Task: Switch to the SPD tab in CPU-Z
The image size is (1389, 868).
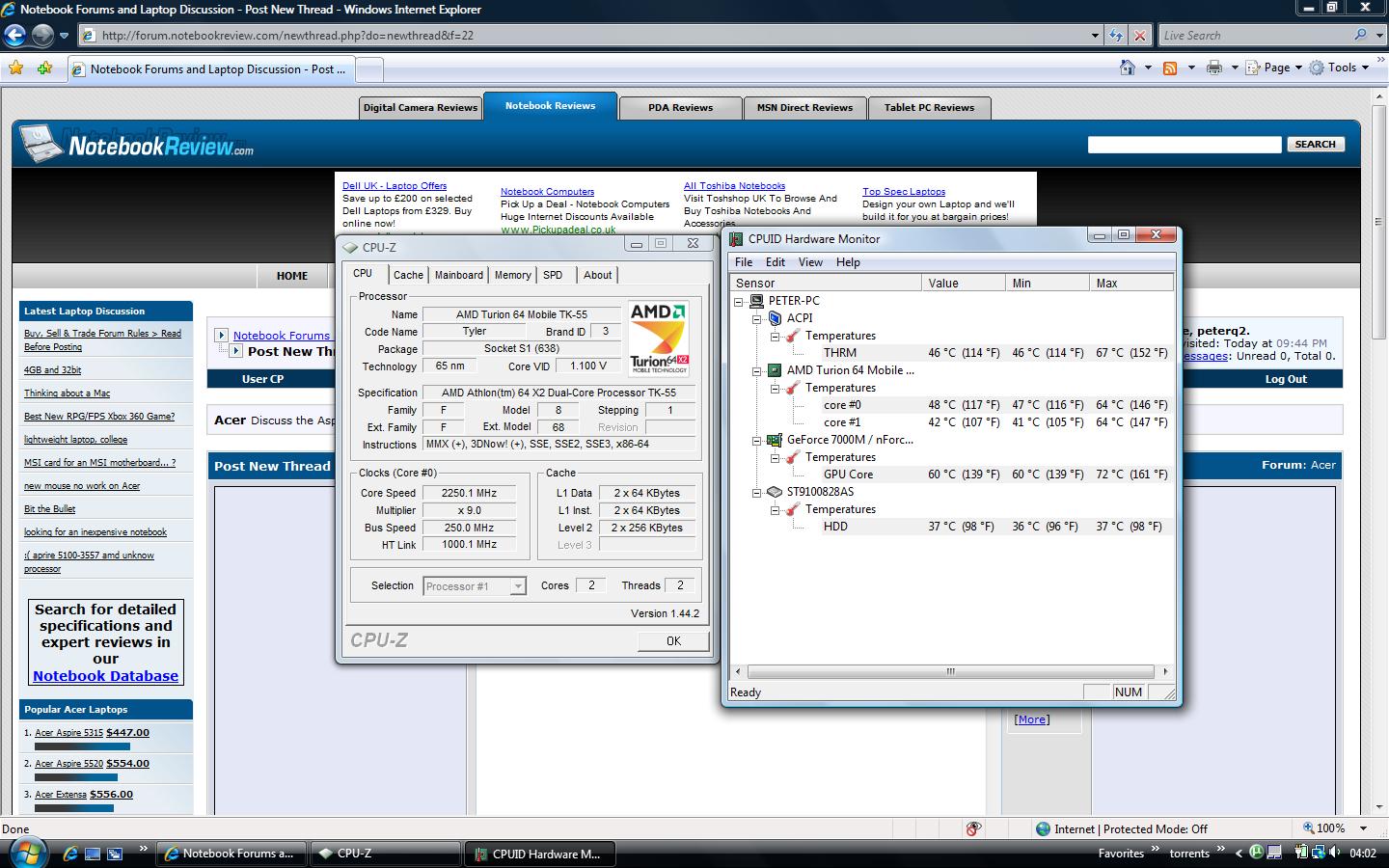Action: coord(553,275)
